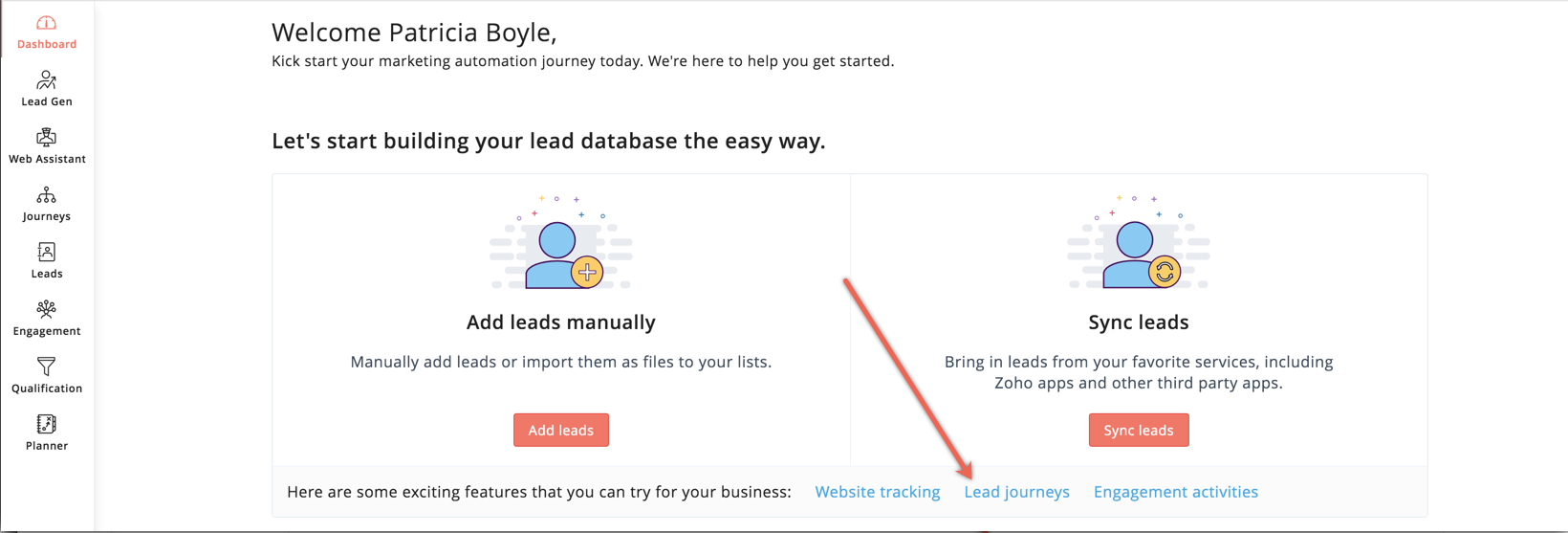Open the Web Assistant icon
The width and height of the screenshot is (1568, 533).
pyautogui.click(x=46, y=138)
